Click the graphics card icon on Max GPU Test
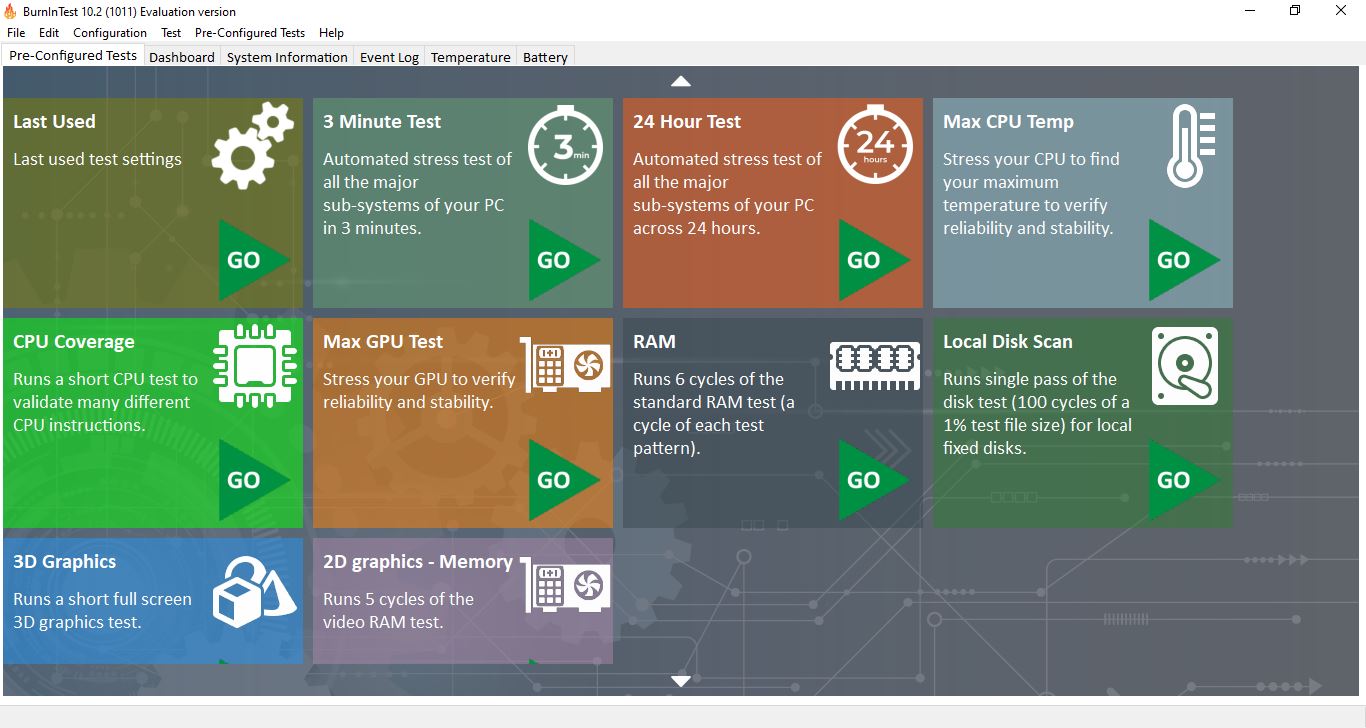Viewport: 1366px width, 728px height. coord(565,364)
